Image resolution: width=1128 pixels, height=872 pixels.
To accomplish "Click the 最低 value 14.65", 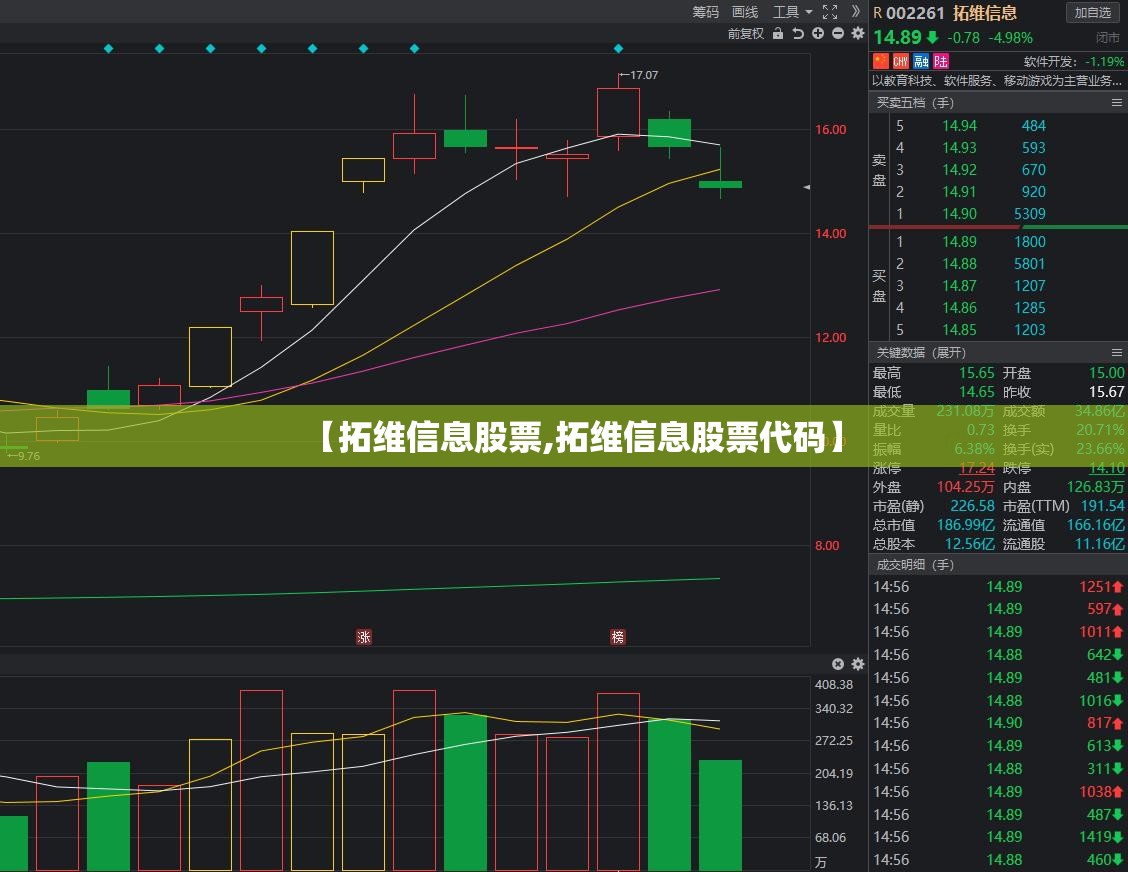I will coord(976,392).
